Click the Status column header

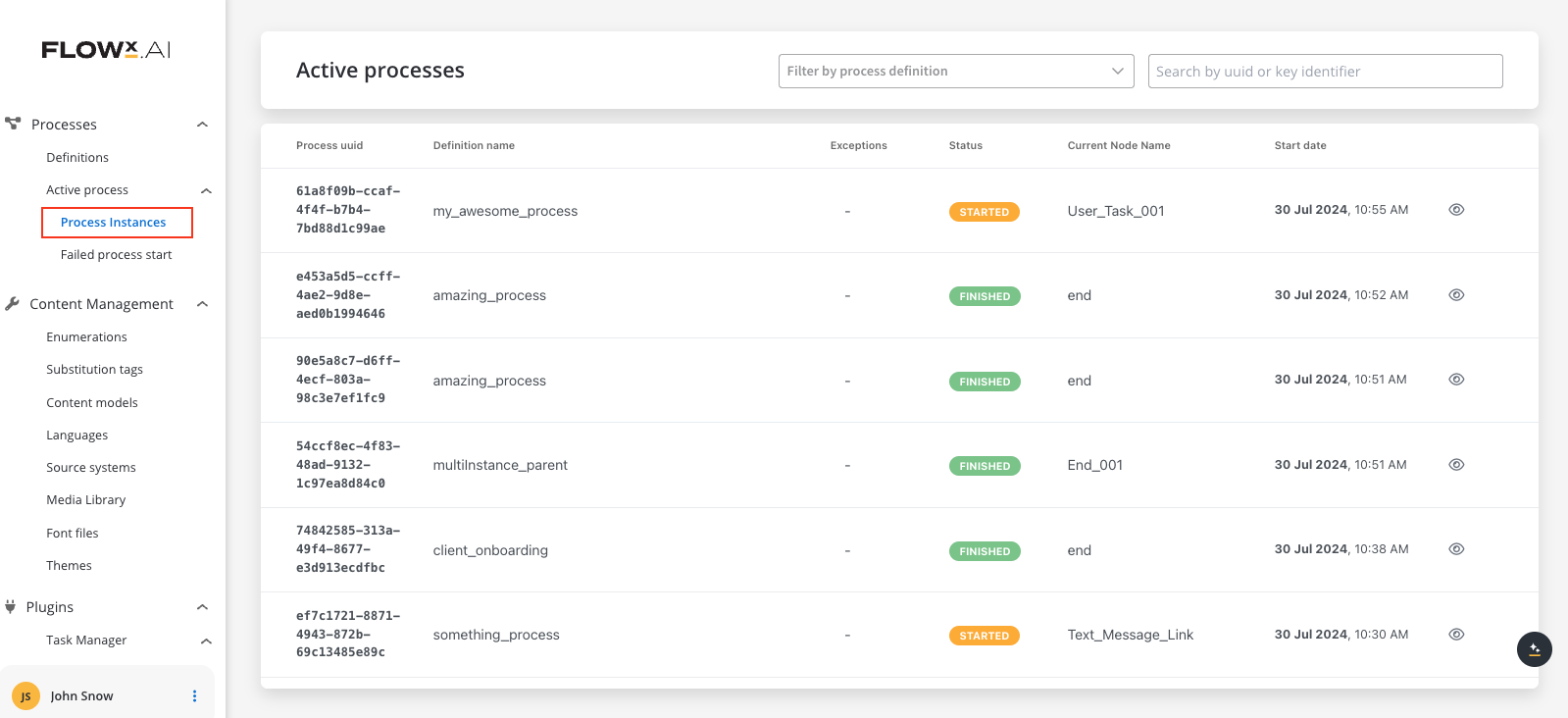point(966,145)
